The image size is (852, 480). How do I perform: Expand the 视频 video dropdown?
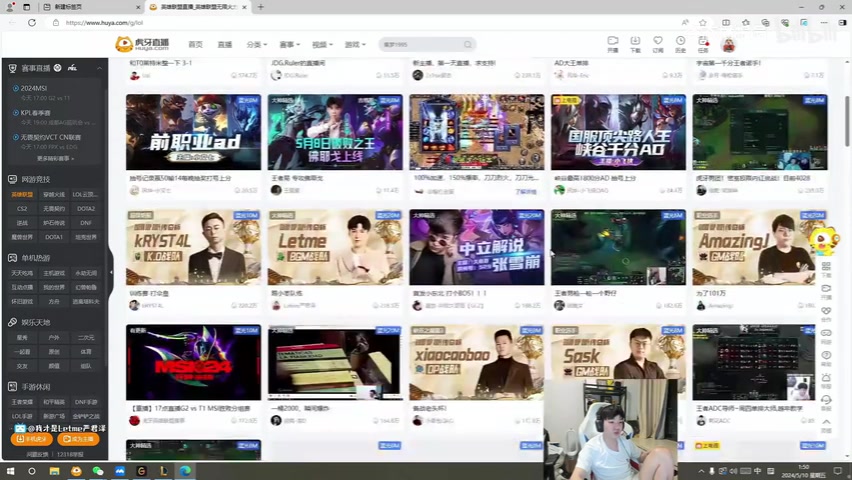pyautogui.click(x=322, y=45)
